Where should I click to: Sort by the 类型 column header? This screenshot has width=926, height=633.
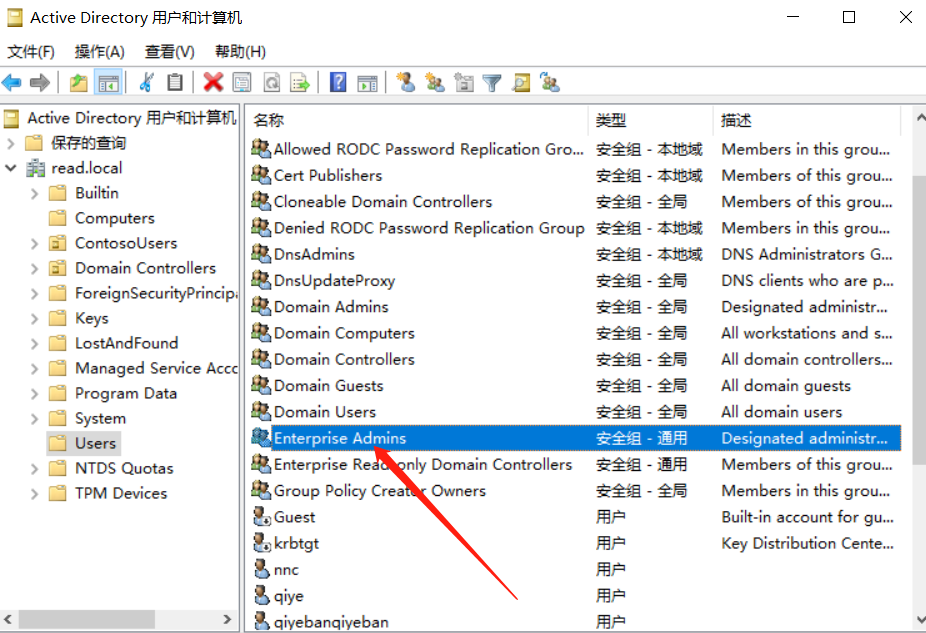[651, 120]
